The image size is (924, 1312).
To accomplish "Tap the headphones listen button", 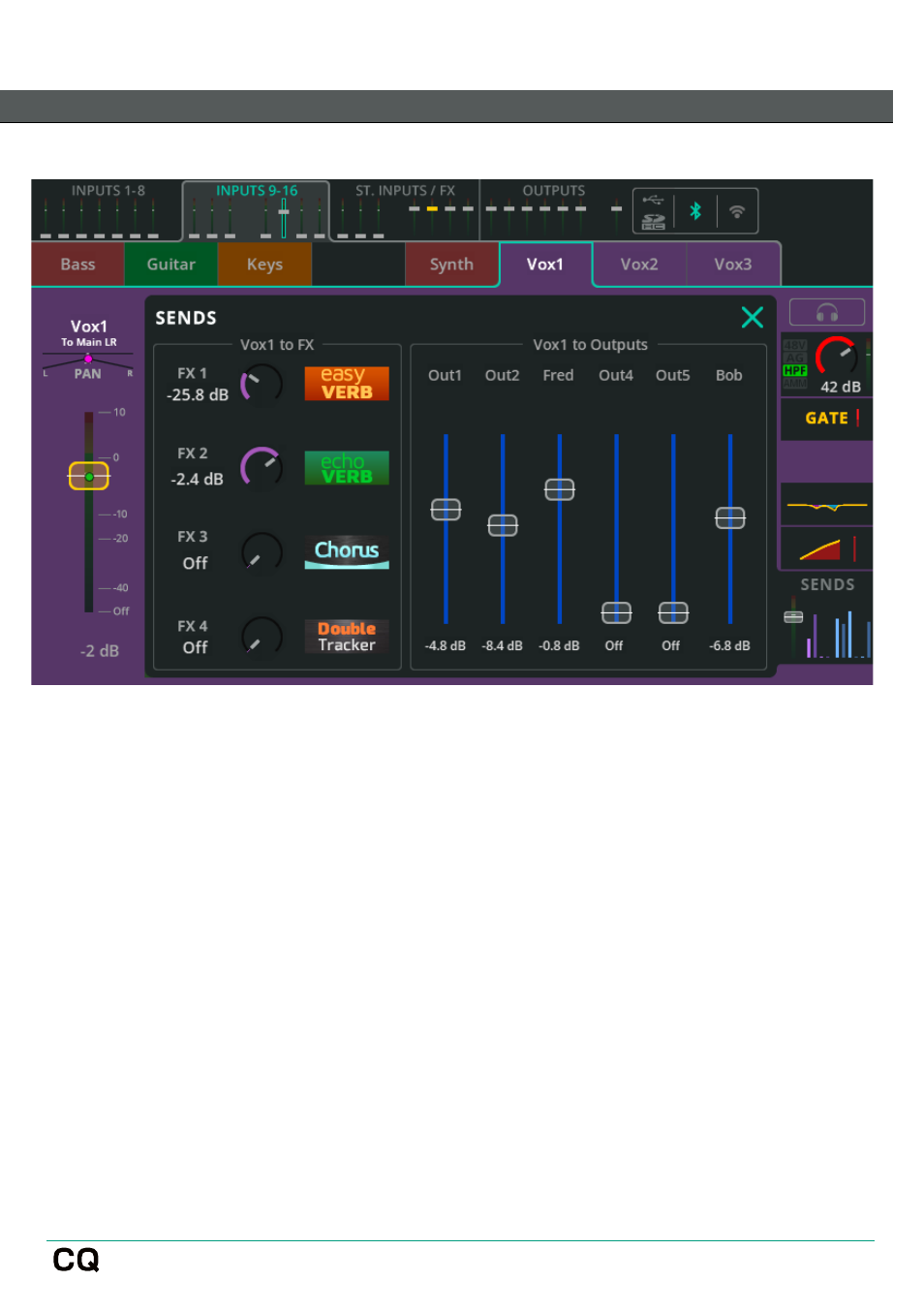I will pyautogui.click(x=827, y=312).
